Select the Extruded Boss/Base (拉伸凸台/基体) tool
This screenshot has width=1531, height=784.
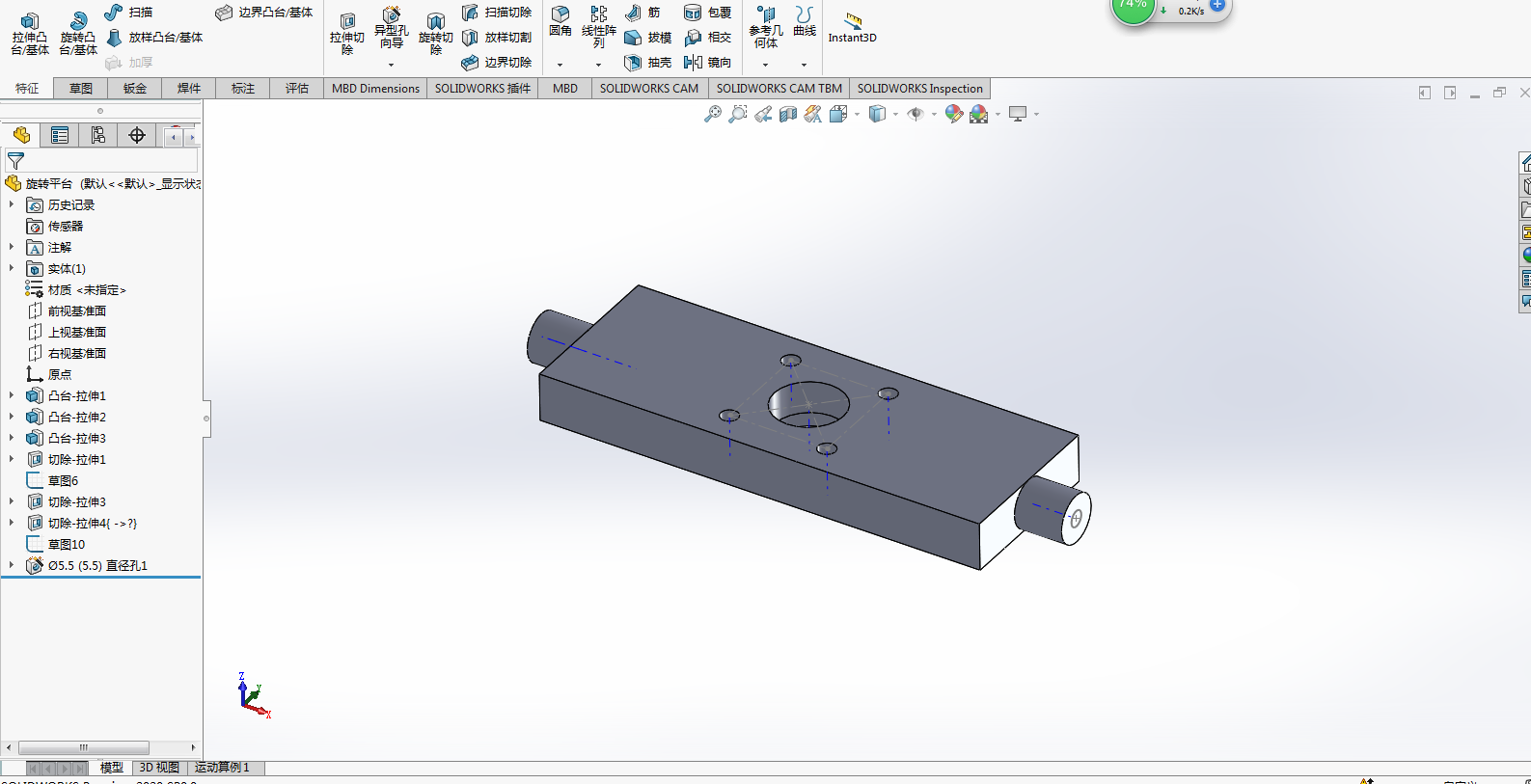[x=30, y=34]
